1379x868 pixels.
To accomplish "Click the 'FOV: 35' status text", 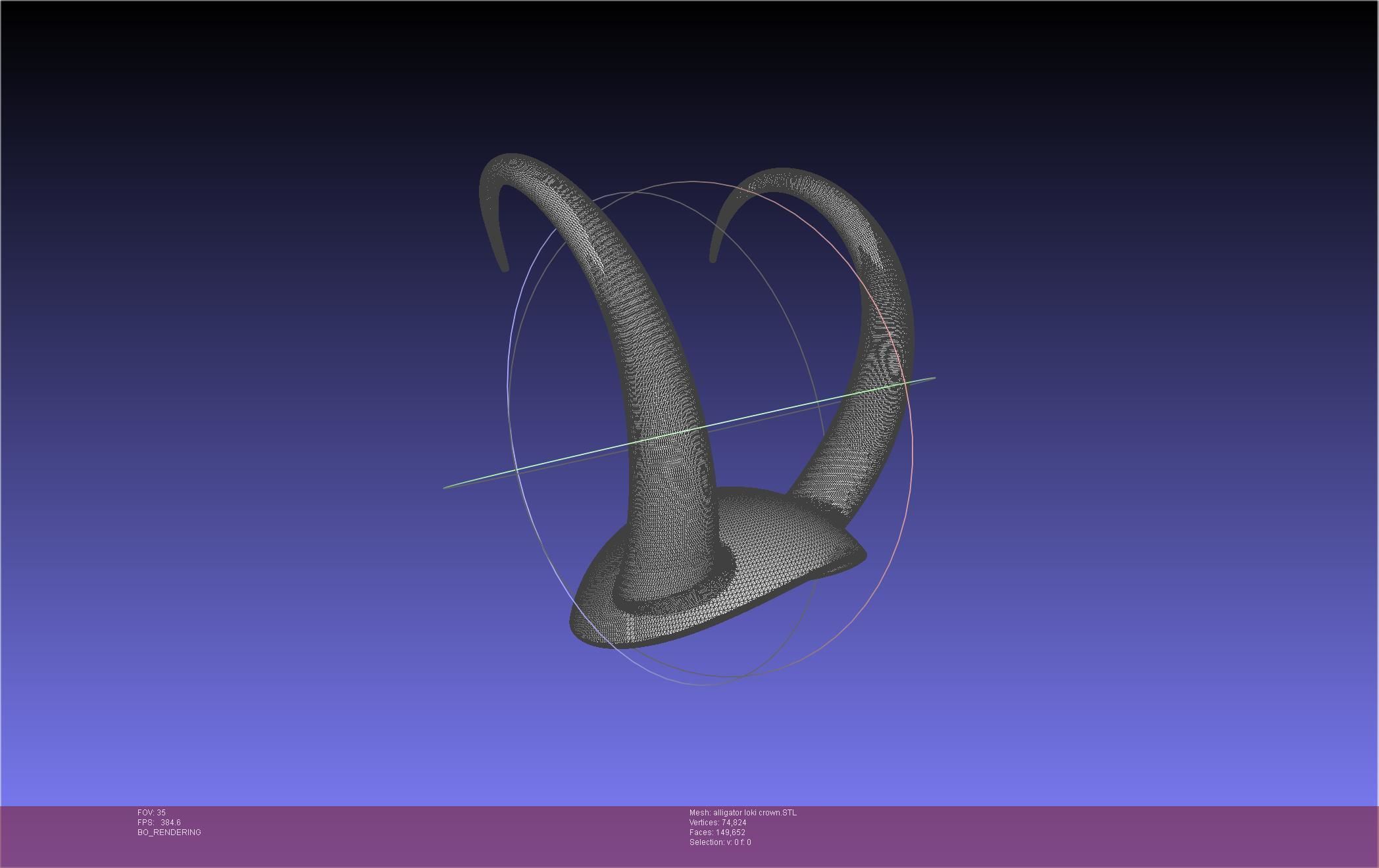I will (151, 813).
